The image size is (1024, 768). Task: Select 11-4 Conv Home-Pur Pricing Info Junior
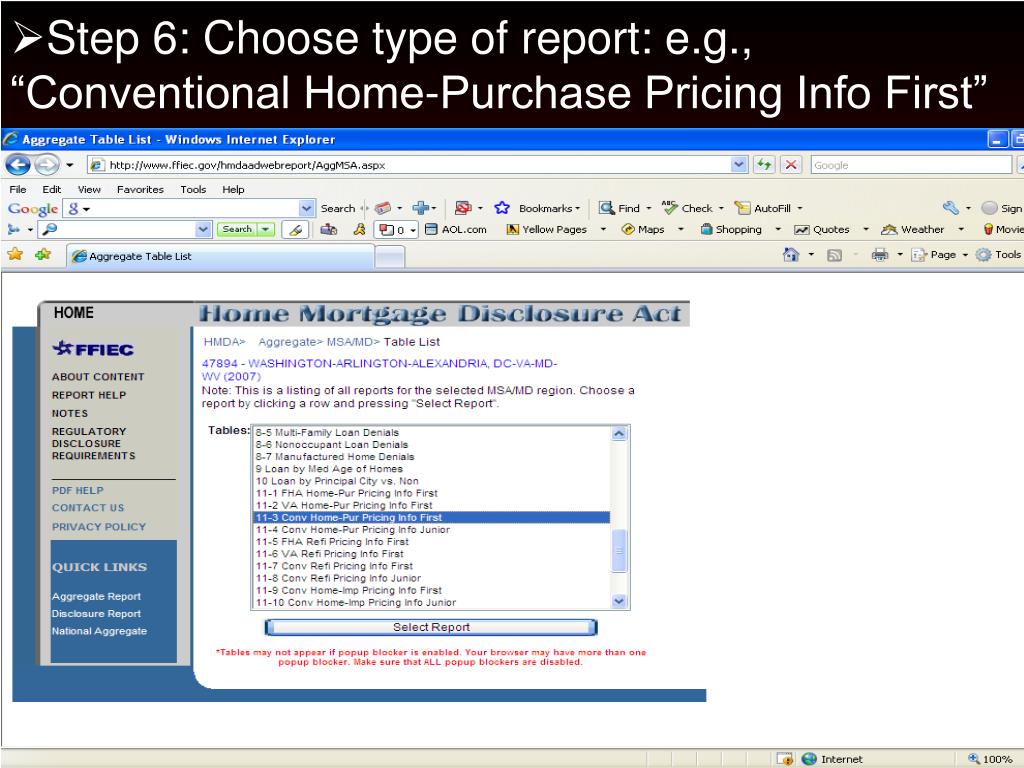[431, 530]
